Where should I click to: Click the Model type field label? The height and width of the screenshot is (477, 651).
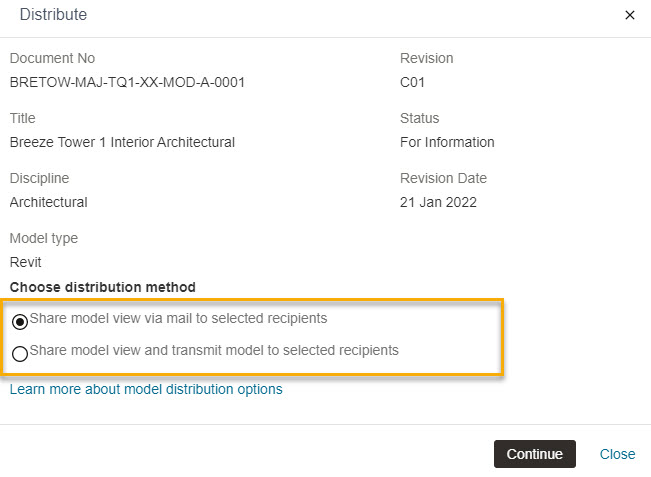pyautogui.click(x=44, y=238)
